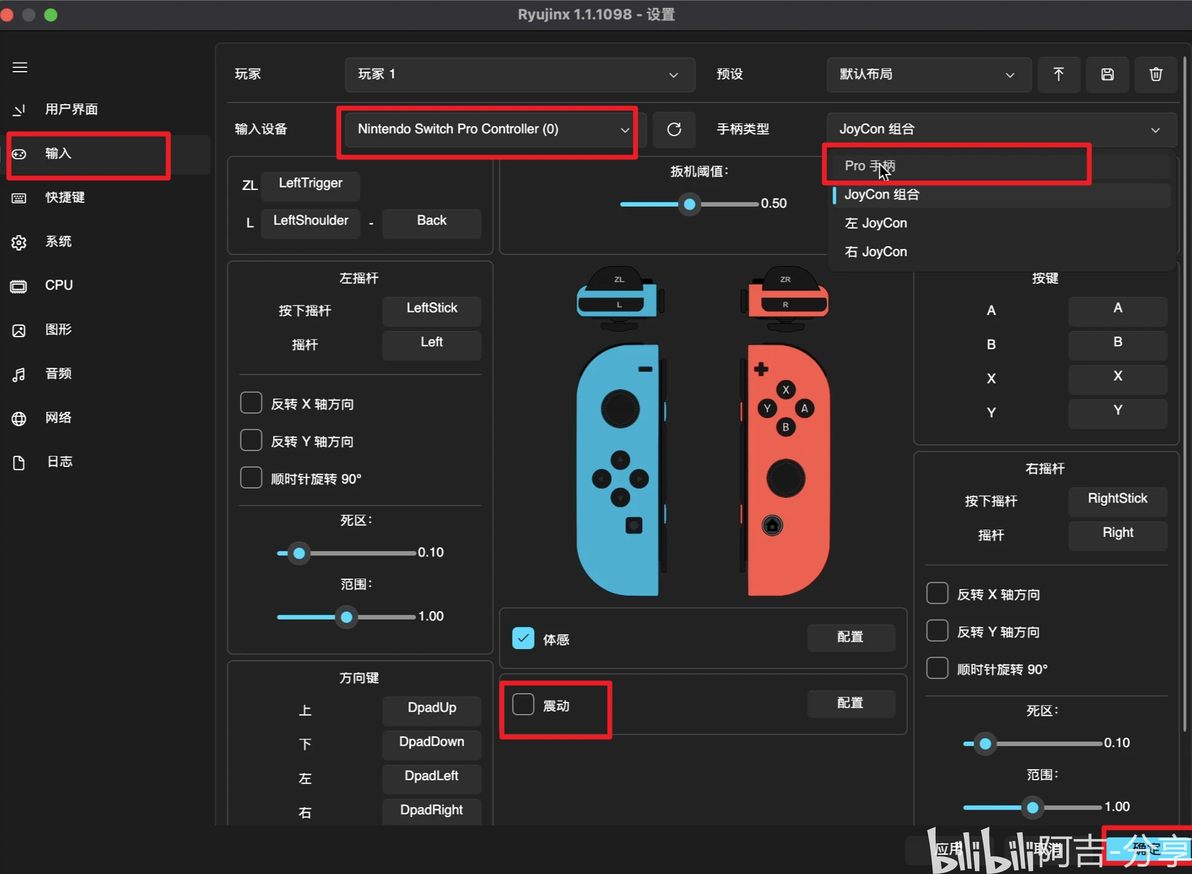The height and width of the screenshot is (874, 1192).
Task: Click the 快捷键 keyboard icon
Action: tap(19, 198)
